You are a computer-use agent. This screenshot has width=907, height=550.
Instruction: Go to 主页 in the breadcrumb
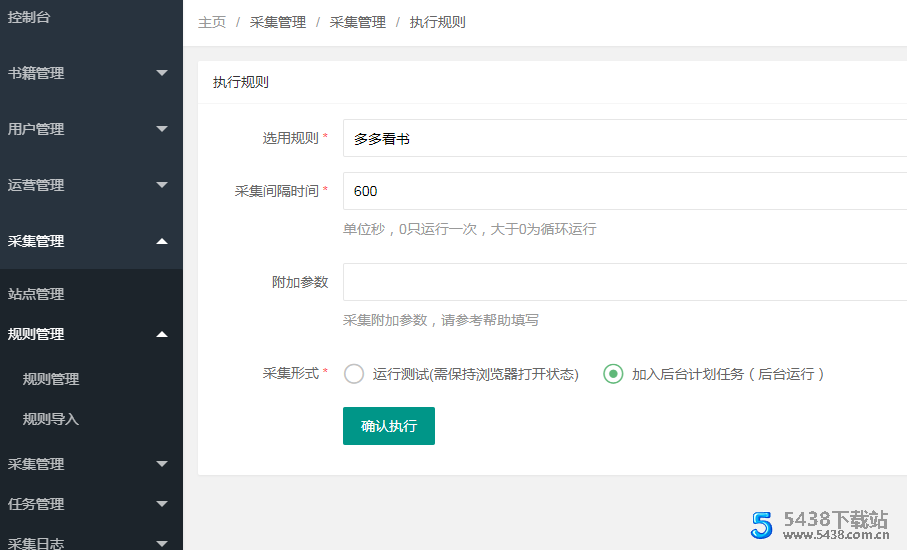click(x=211, y=22)
